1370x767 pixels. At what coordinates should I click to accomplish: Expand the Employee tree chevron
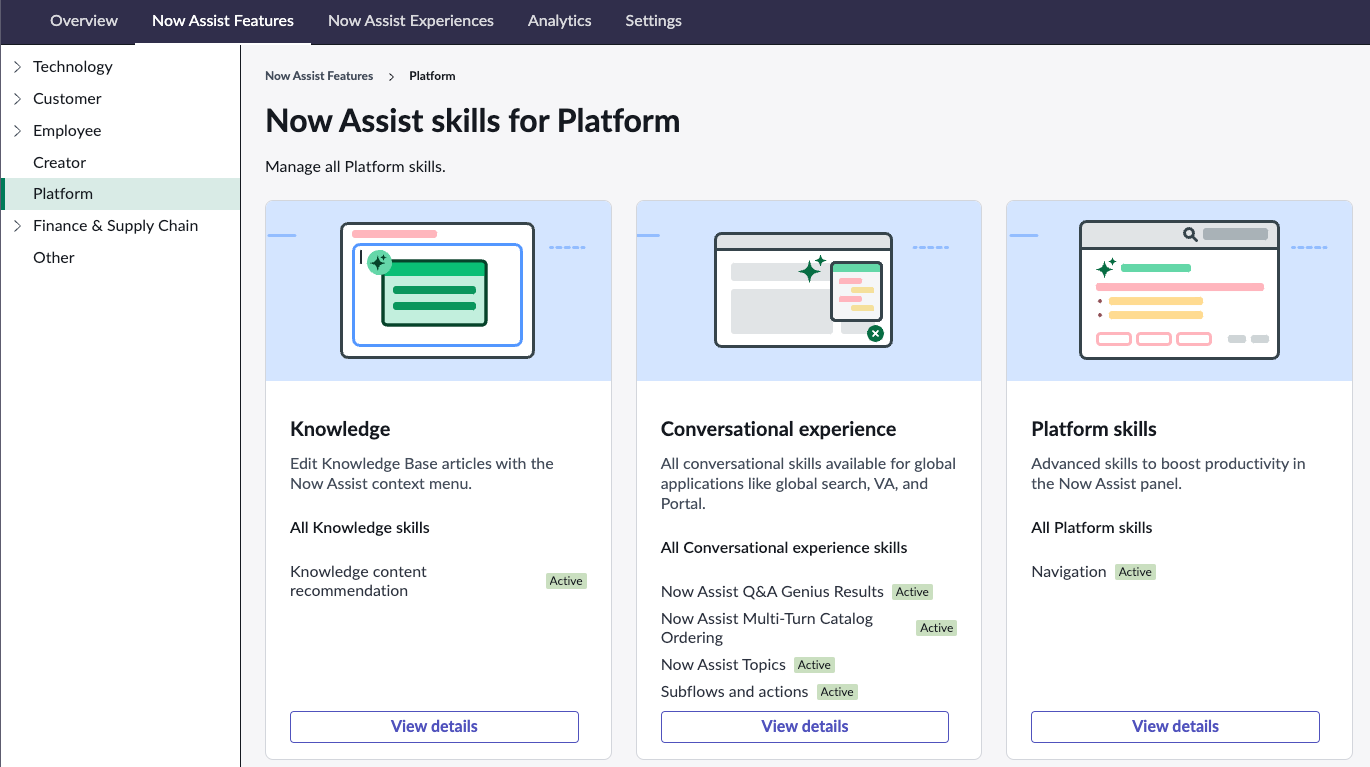[x=17, y=131]
